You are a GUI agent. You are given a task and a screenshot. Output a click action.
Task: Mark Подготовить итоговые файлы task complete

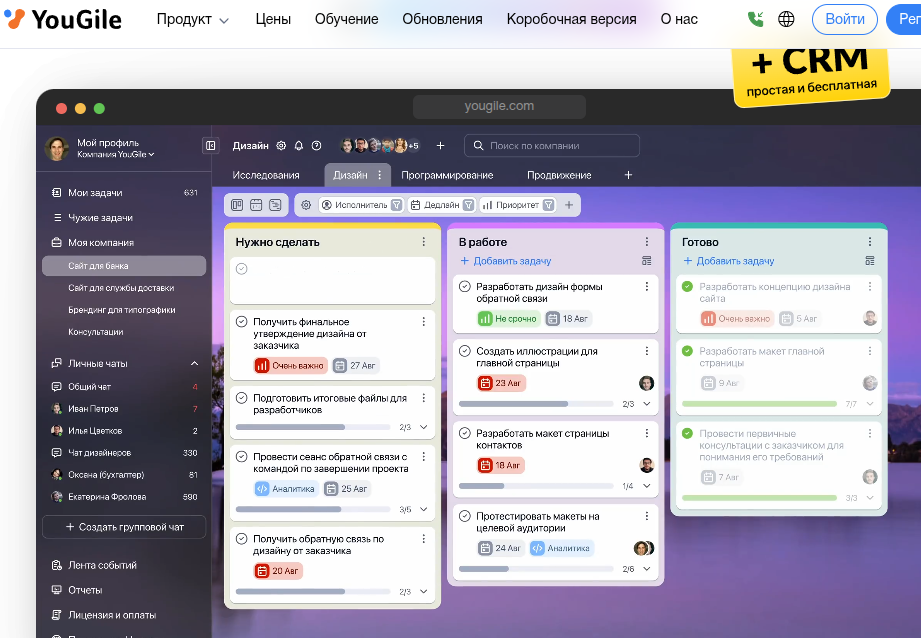[x=241, y=398]
